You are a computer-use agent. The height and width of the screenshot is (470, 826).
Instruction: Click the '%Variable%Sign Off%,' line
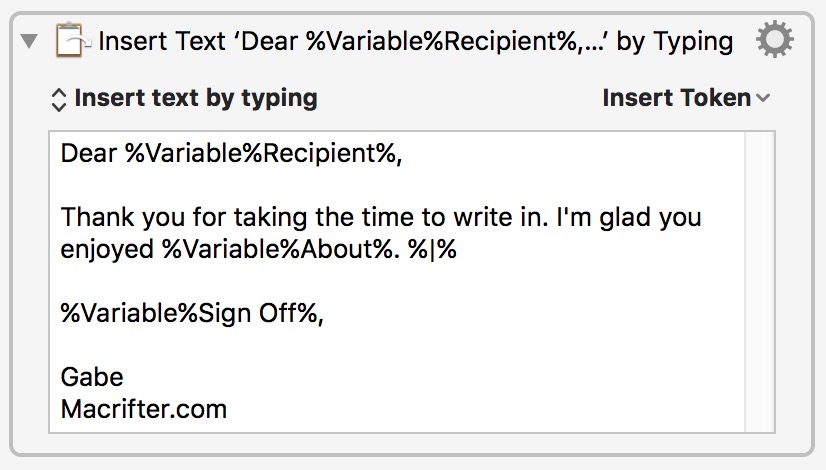coord(192,313)
